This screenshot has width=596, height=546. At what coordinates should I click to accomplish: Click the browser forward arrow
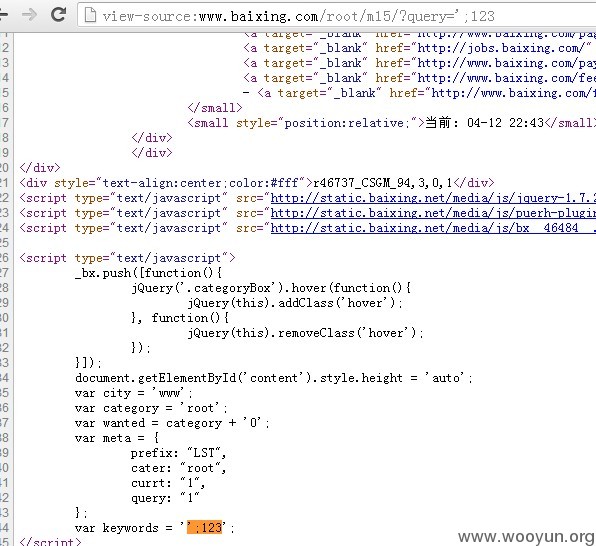point(29,15)
